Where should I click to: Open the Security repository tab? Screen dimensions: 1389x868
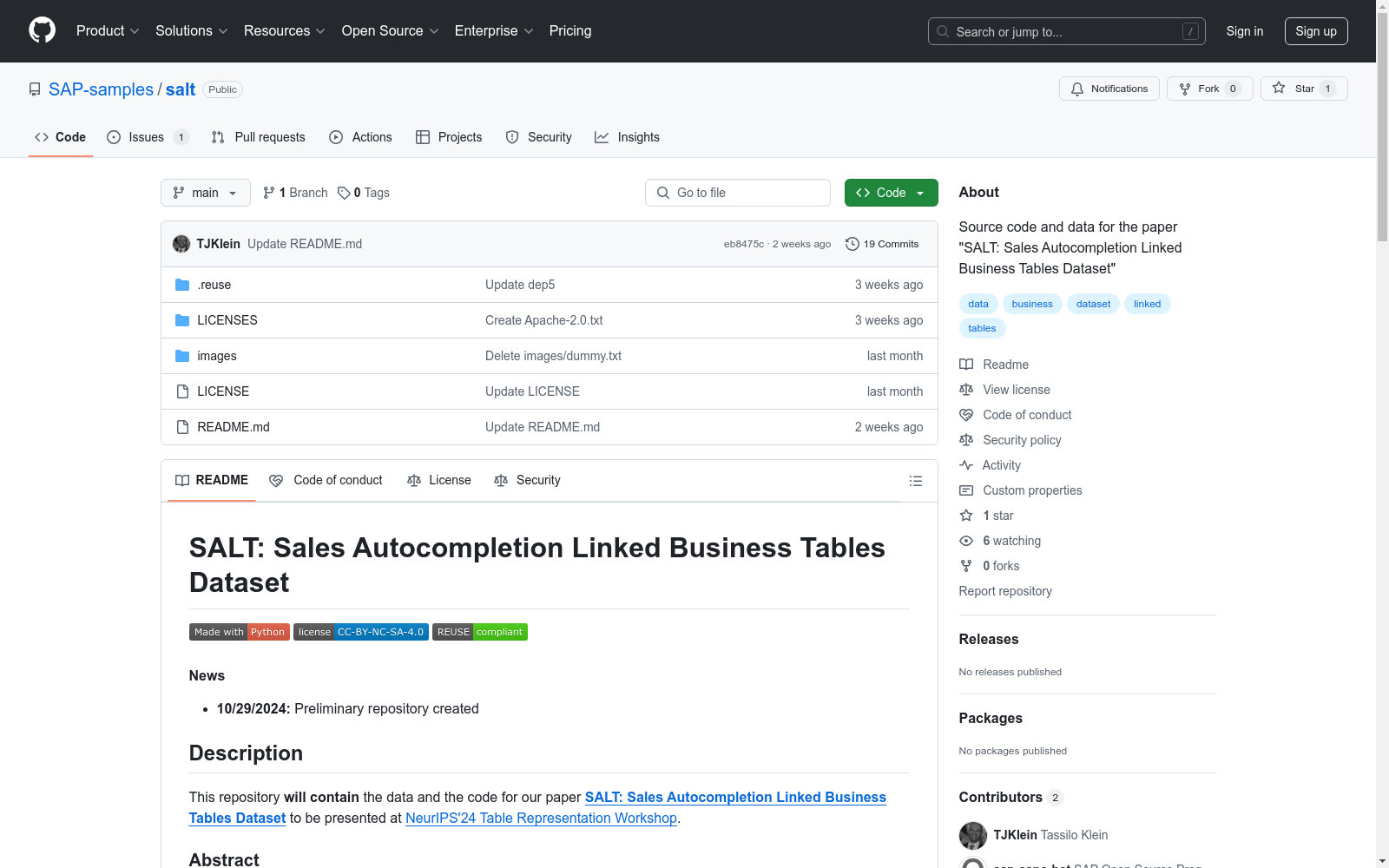[x=539, y=137]
